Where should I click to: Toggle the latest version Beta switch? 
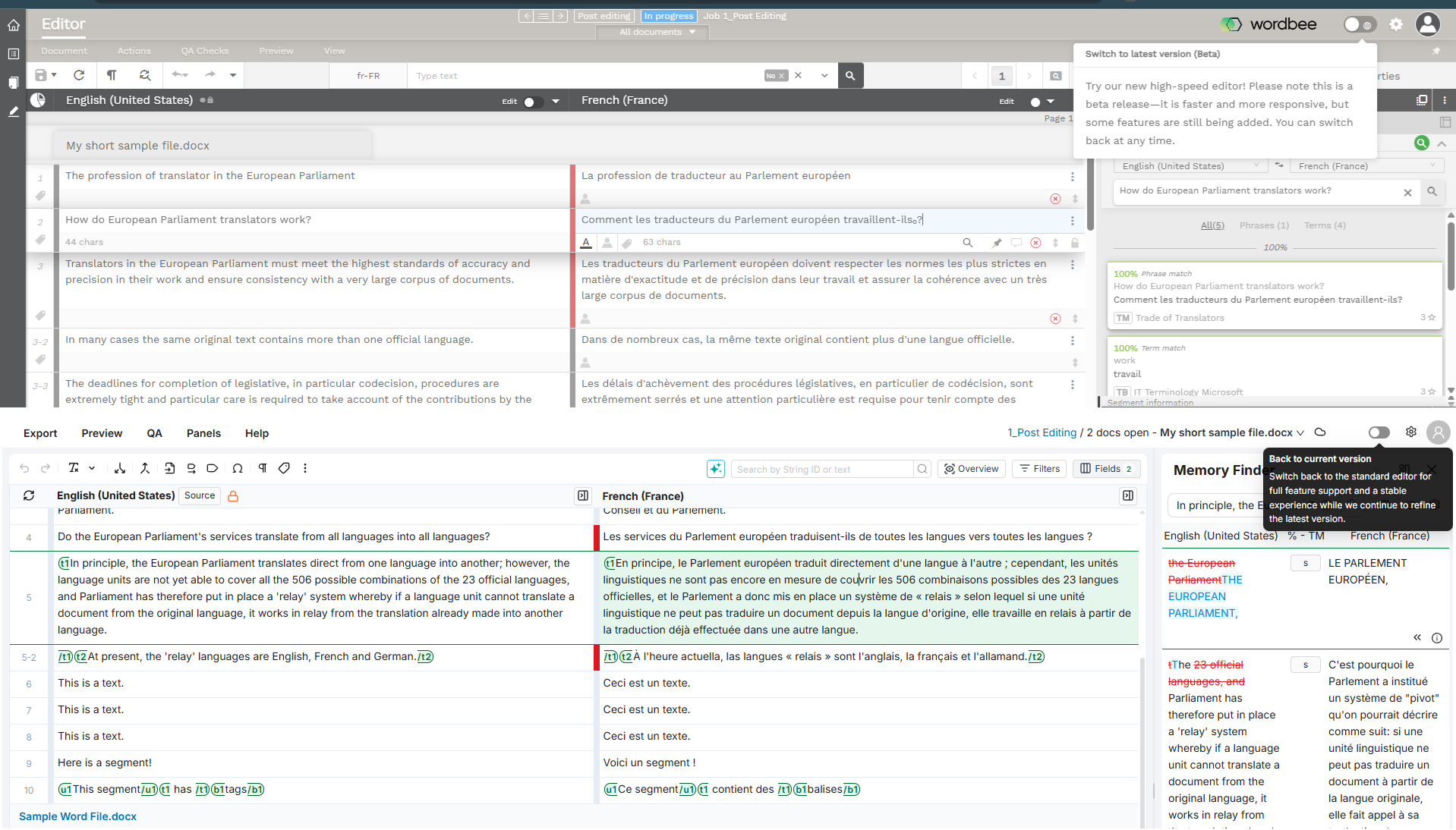point(1359,24)
